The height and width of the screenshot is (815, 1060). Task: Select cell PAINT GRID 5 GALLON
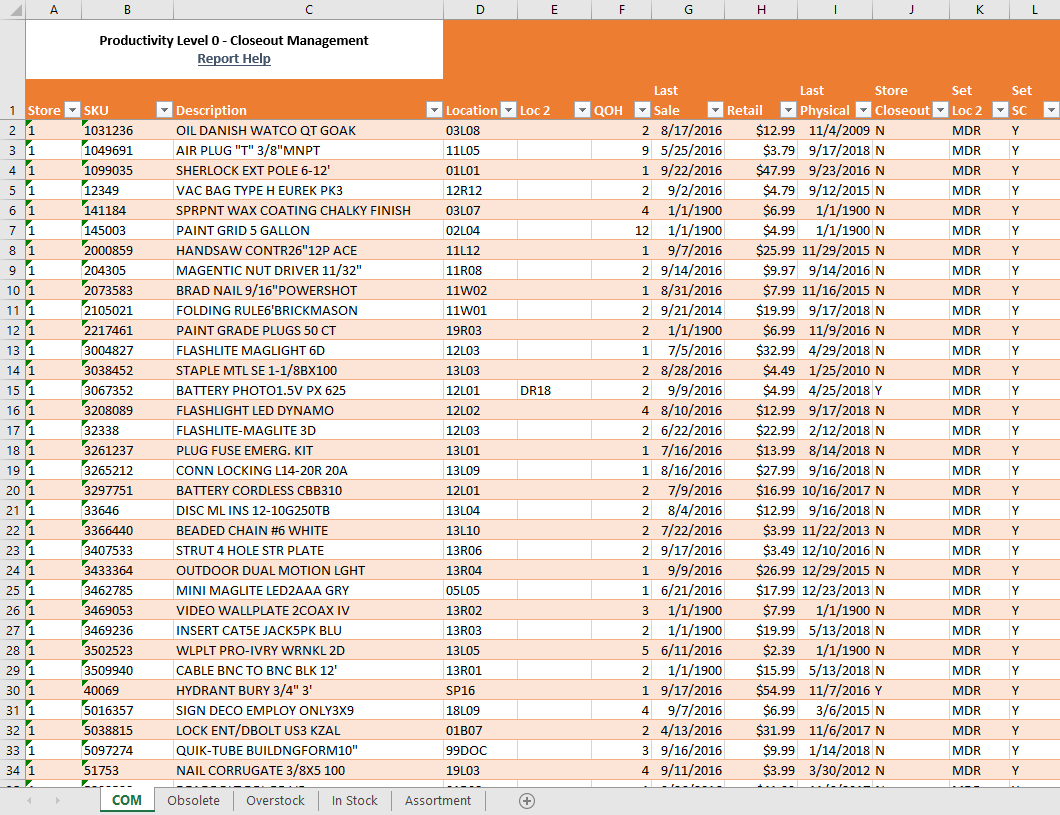point(308,230)
